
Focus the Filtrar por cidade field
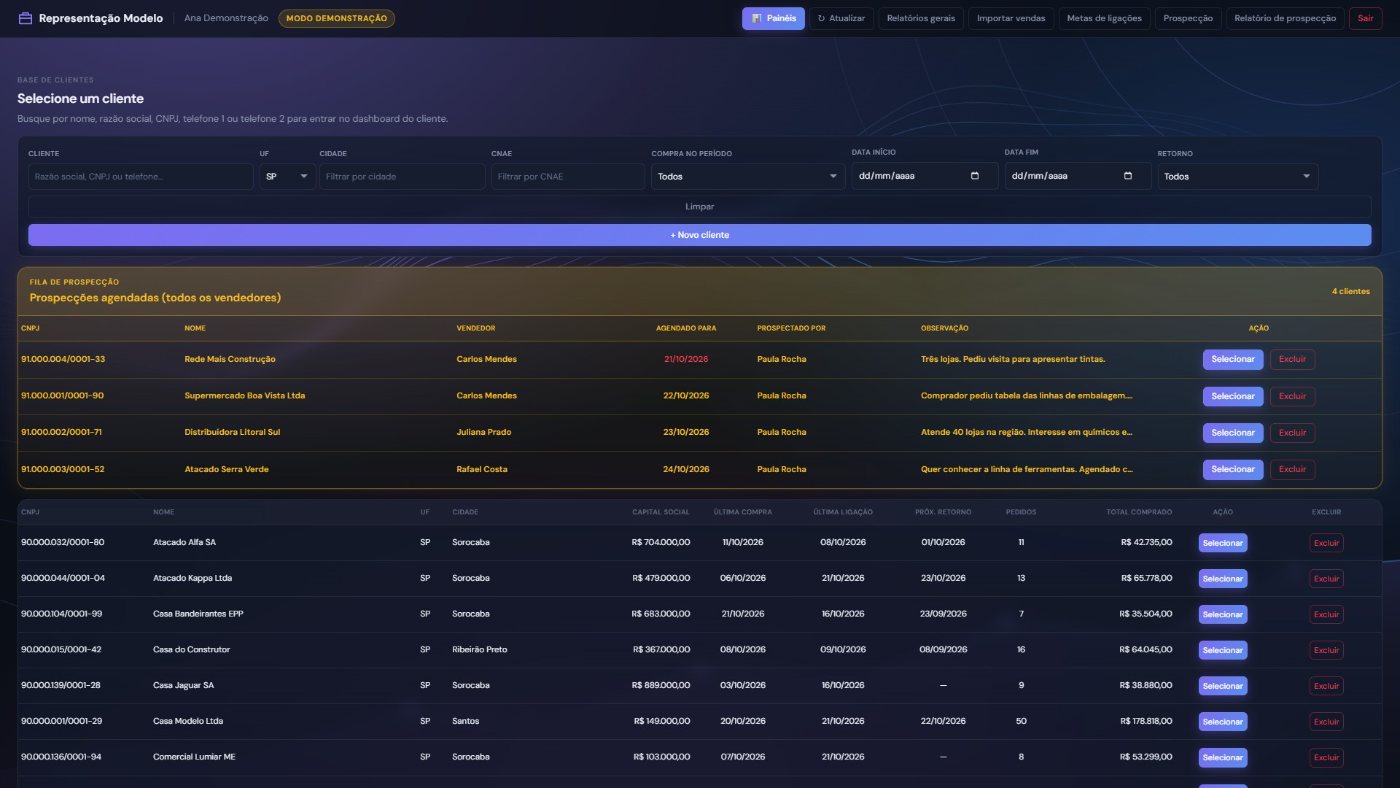tap(402, 176)
